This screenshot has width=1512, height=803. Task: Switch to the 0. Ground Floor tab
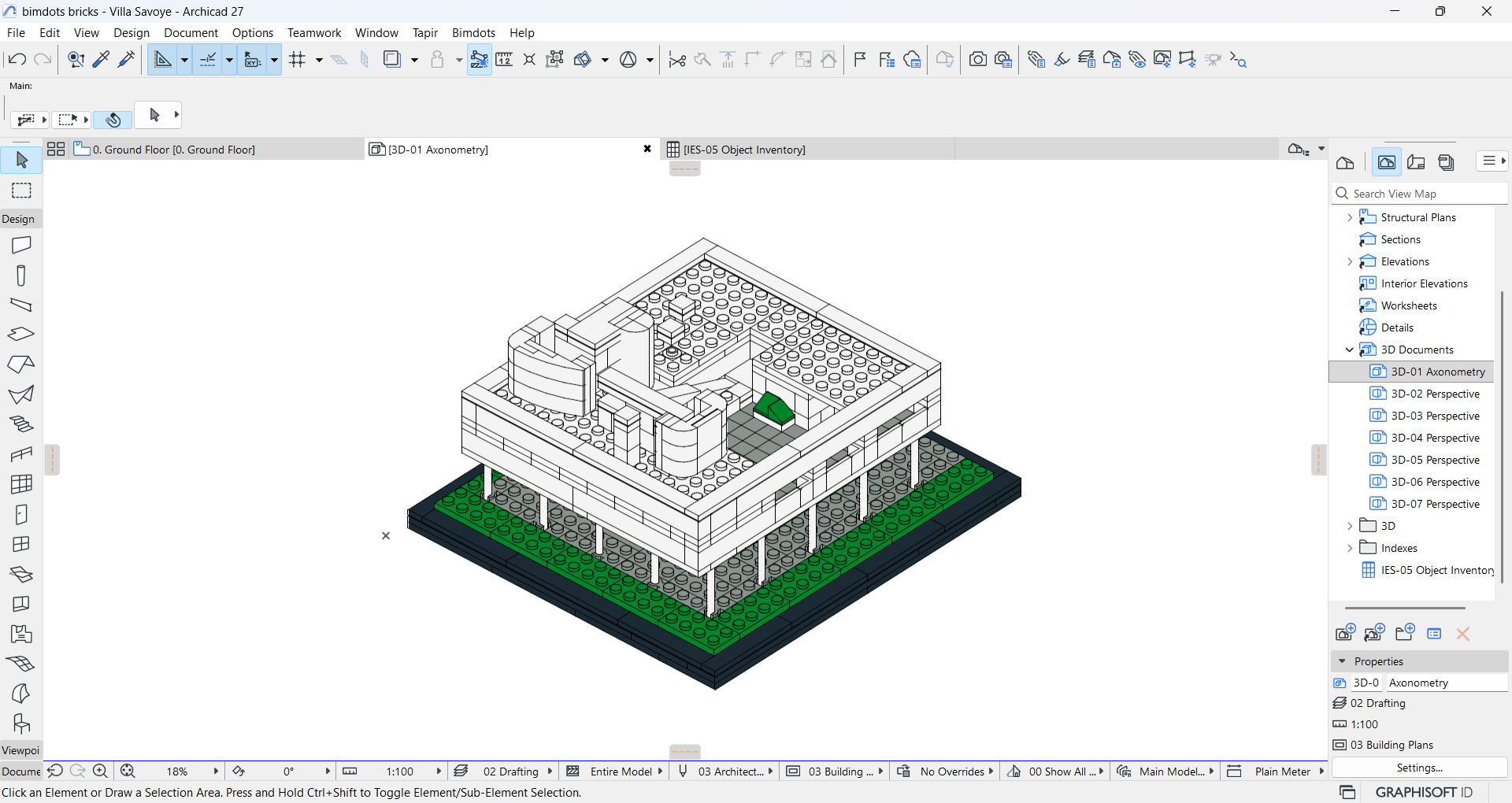tap(173, 149)
